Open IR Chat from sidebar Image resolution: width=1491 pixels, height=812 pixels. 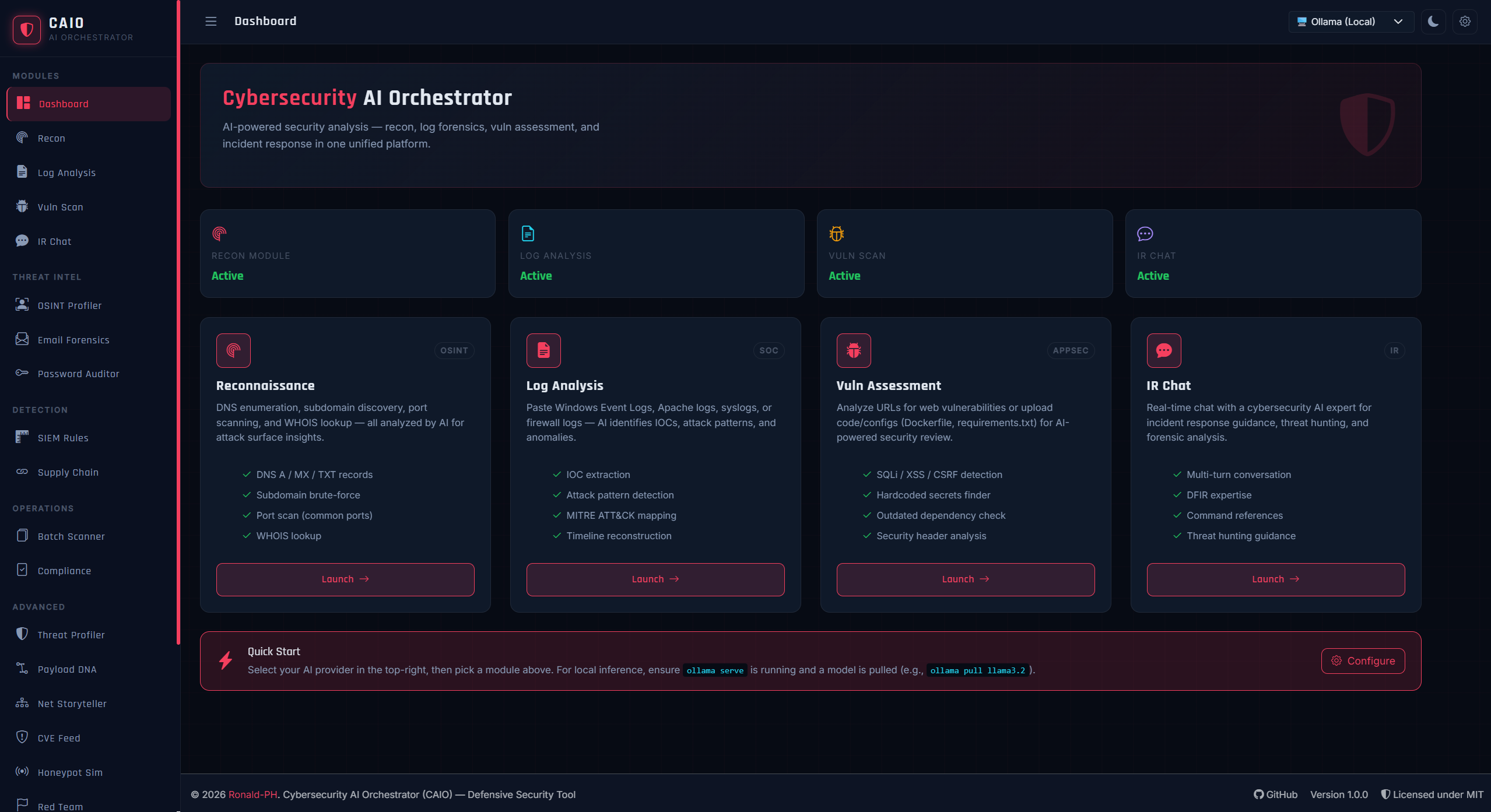tap(89, 241)
